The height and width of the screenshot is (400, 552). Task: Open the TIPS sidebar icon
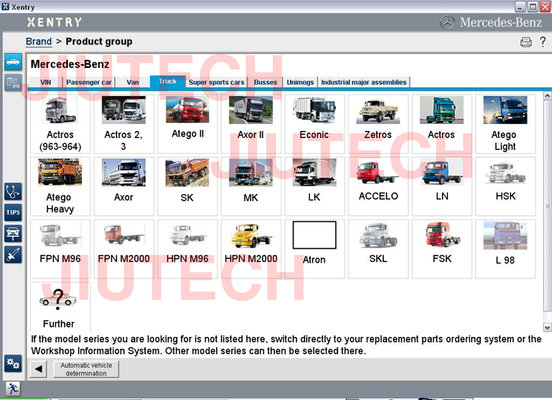coord(13,212)
